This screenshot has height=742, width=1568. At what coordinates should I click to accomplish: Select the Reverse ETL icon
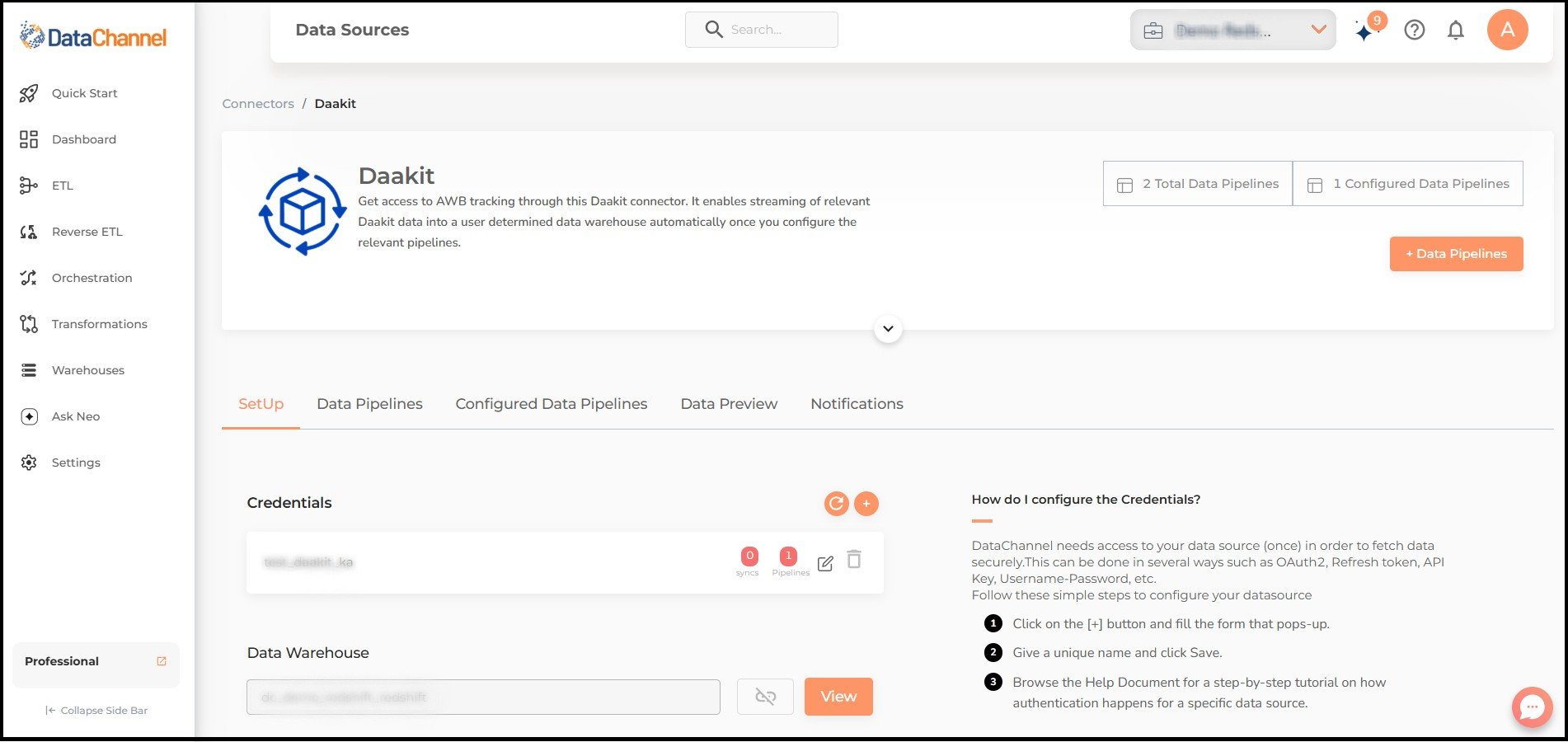click(29, 232)
